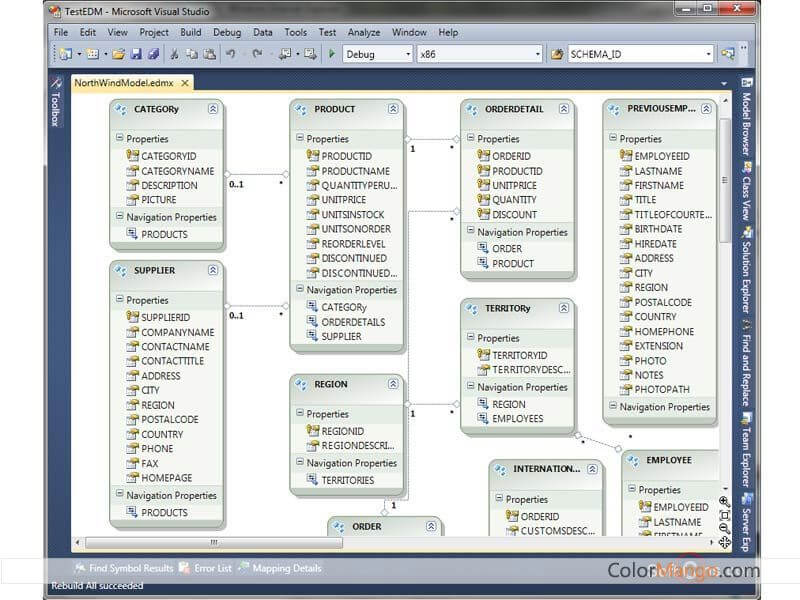Image resolution: width=800 pixels, height=600 pixels.
Task: Click the vertical scrollbar thumb
Action: (x=724, y=181)
